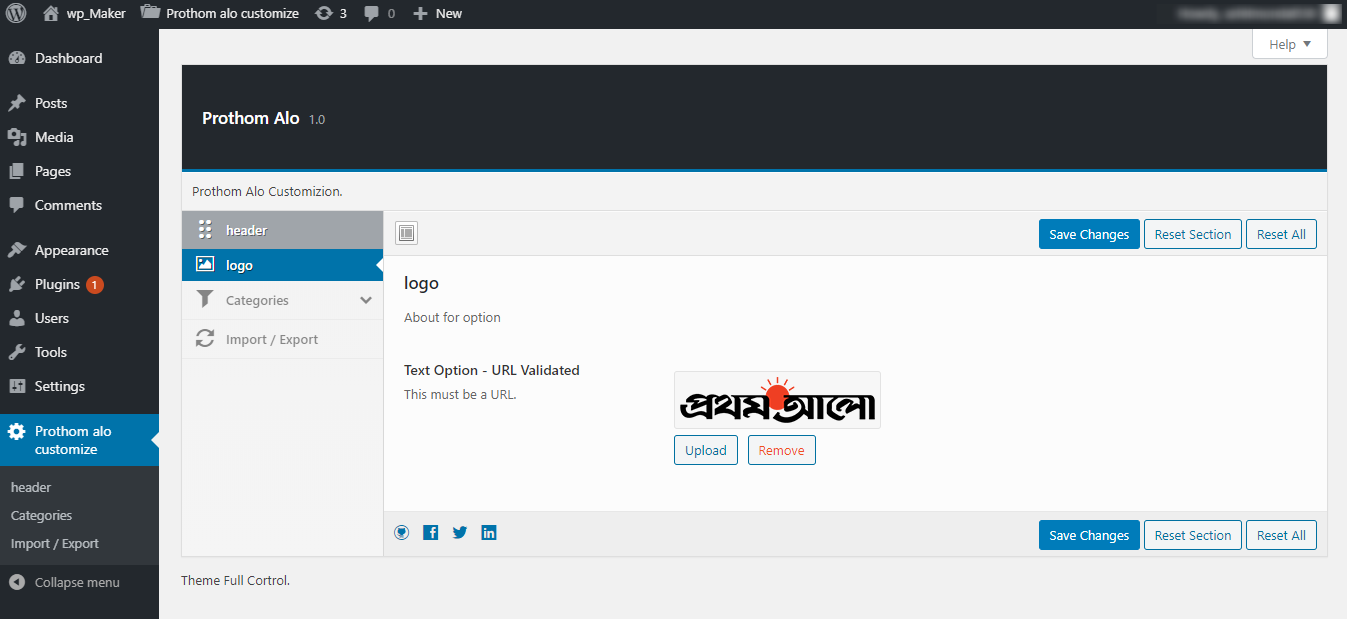Switch to the Import / Export options tab

coord(283,339)
